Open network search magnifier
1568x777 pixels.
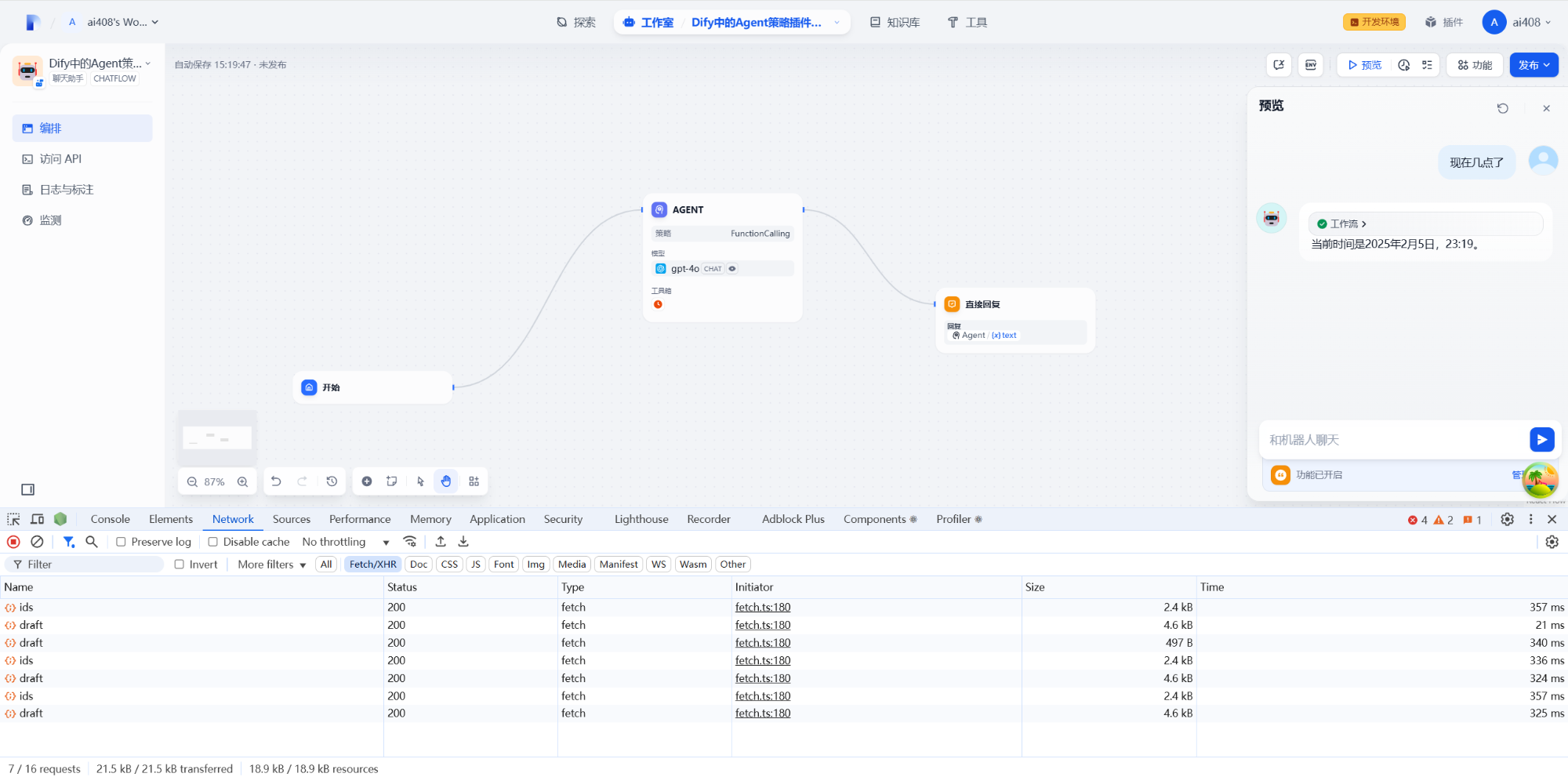pos(92,542)
